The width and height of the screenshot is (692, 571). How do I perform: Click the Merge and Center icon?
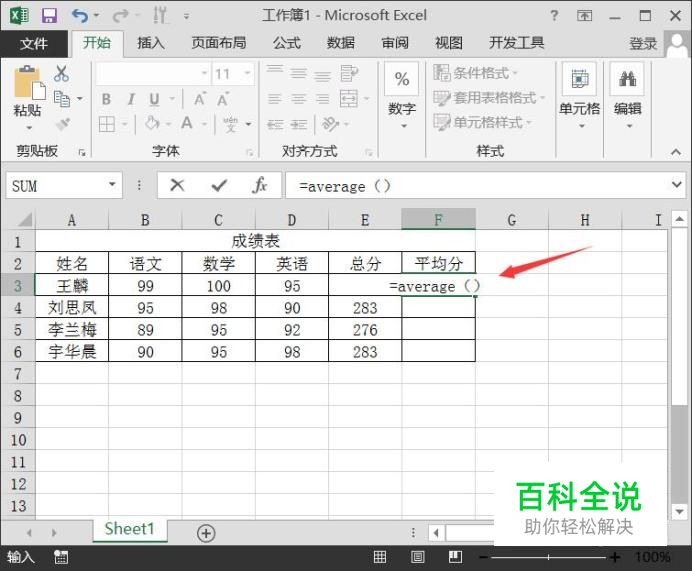[x=349, y=99]
